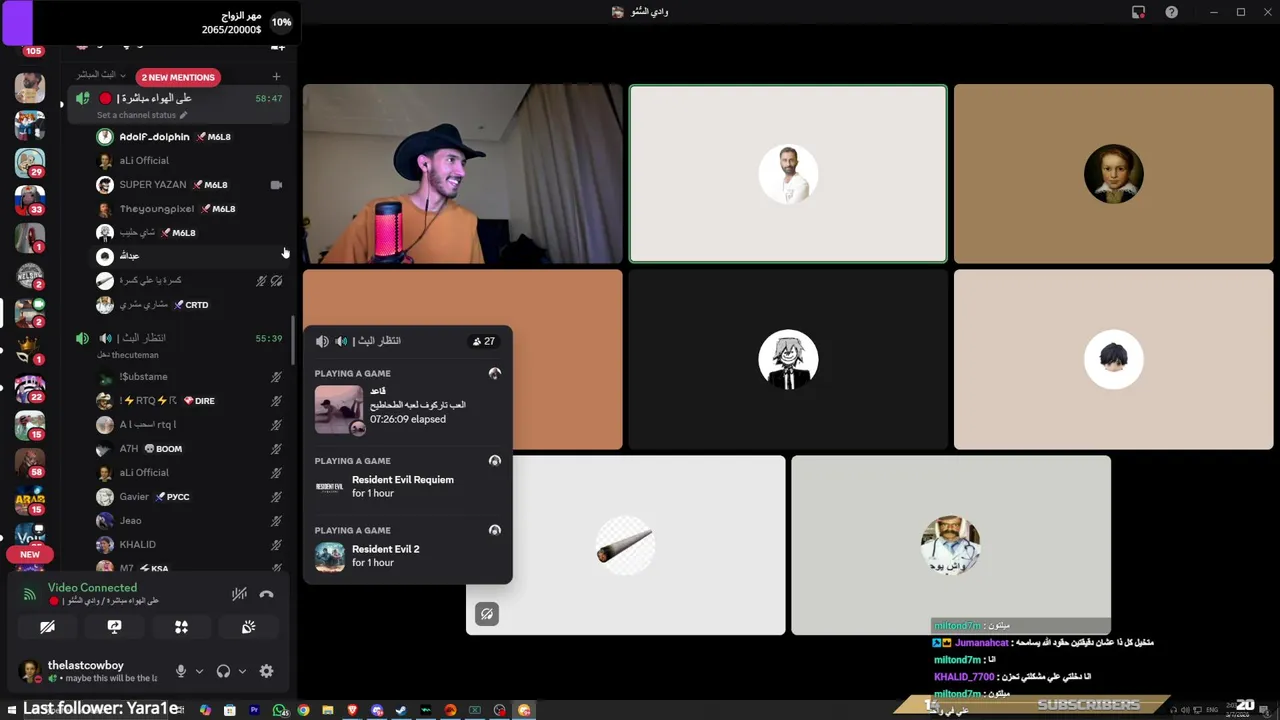Open Google Chrome from the taskbar
This screenshot has width=1280, height=720.
[303, 710]
